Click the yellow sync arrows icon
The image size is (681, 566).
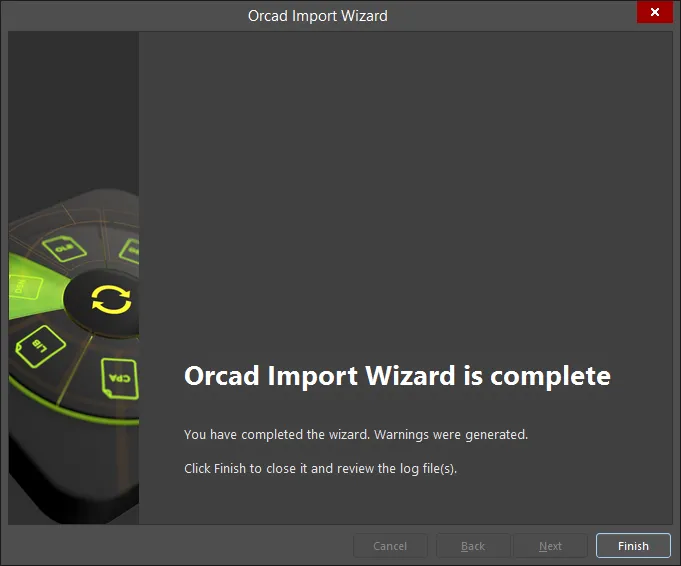tap(111, 300)
